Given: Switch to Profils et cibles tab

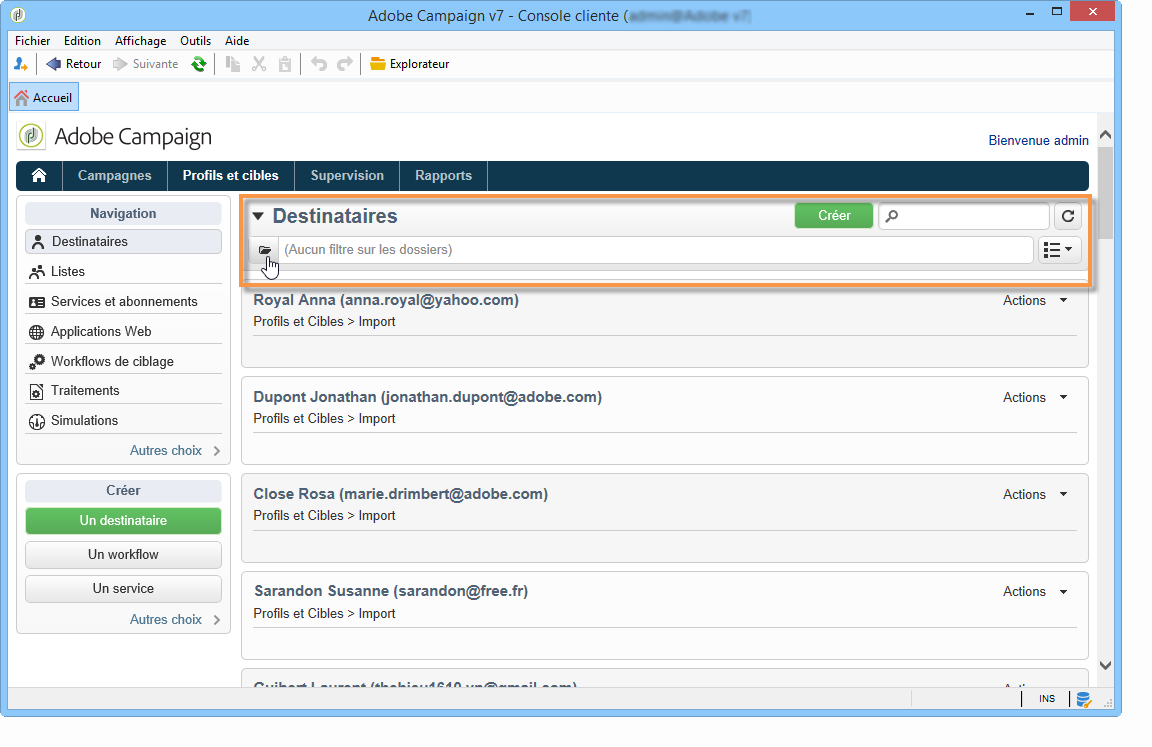Looking at the screenshot, I should (231, 176).
